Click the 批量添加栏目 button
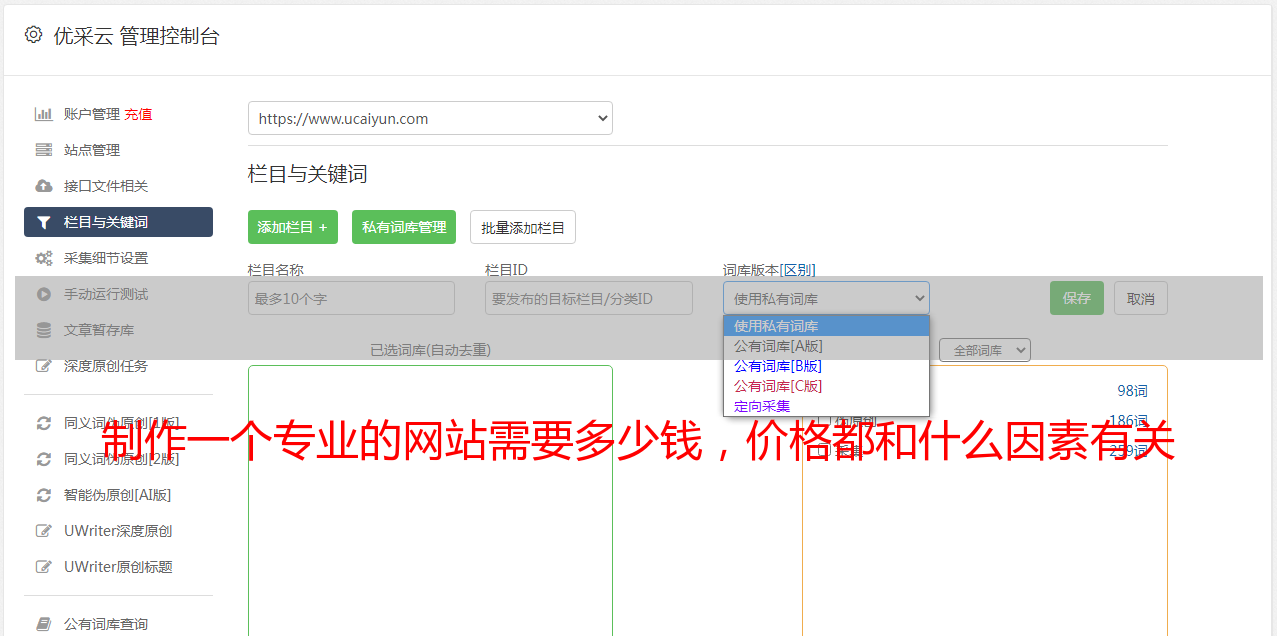This screenshot has width=1277, height=636. coord(523,227)
